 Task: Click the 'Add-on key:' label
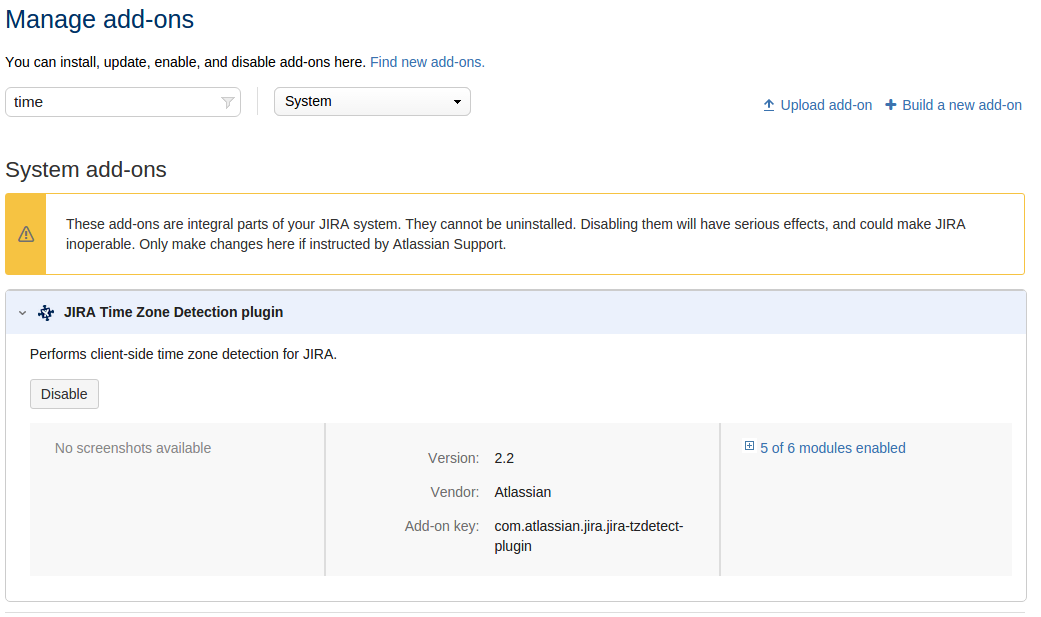442,526
